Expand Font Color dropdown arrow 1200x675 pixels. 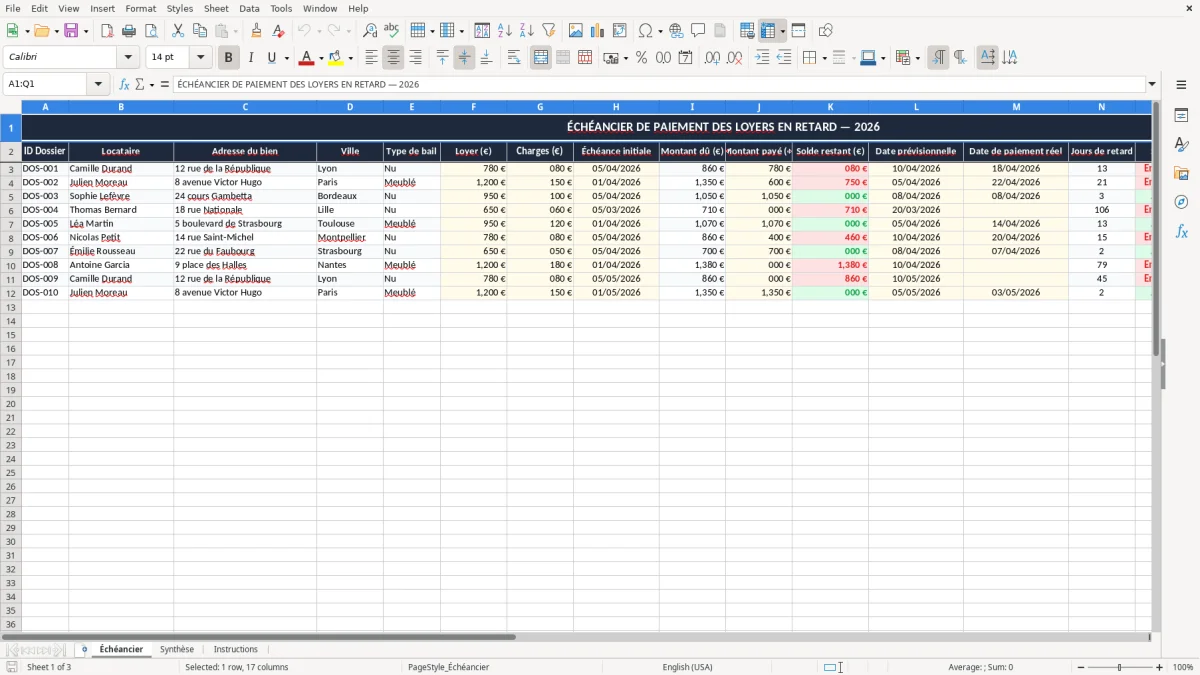(320, 58)
